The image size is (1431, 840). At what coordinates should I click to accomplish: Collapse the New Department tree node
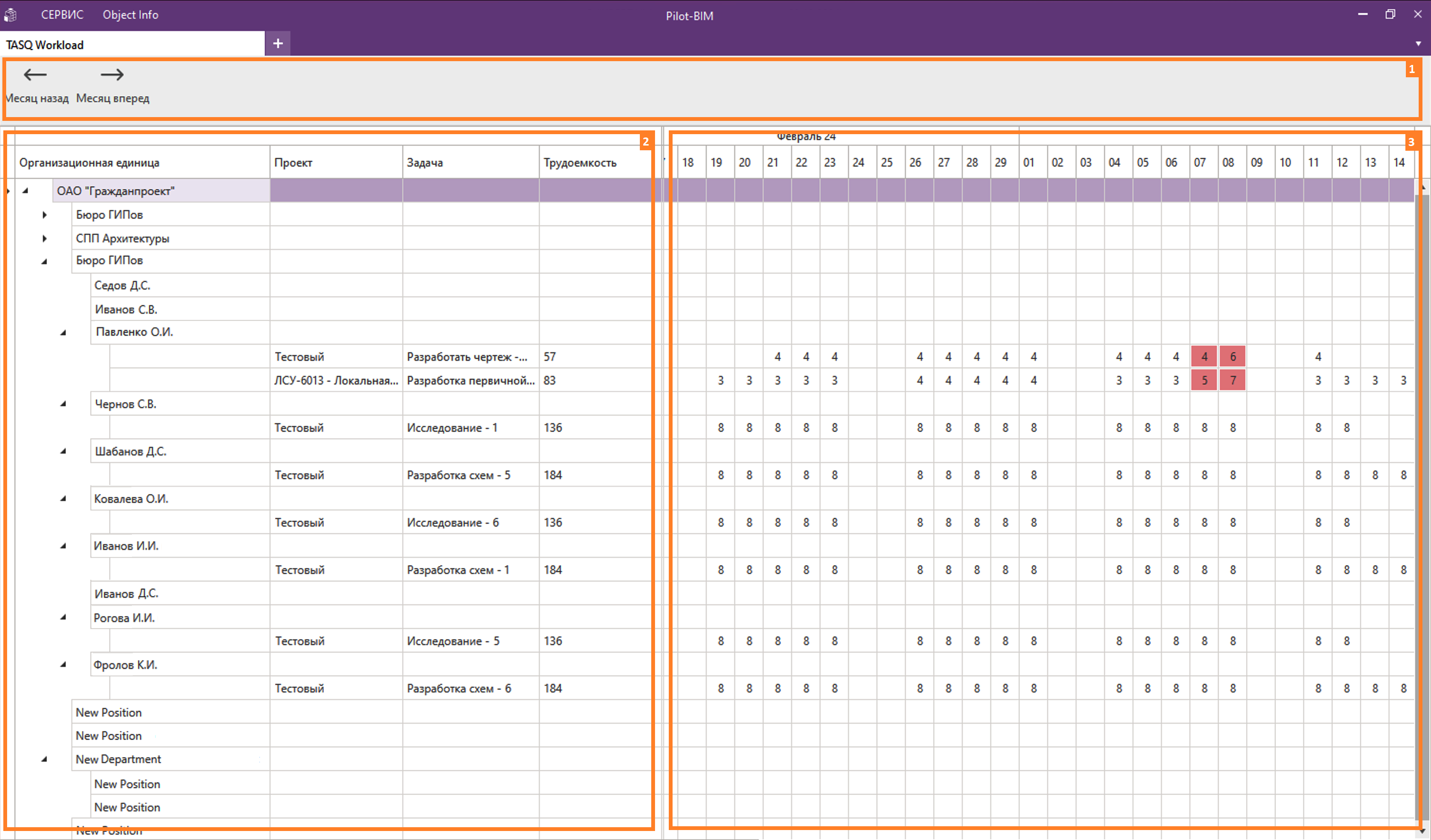[x=44, y=759]
